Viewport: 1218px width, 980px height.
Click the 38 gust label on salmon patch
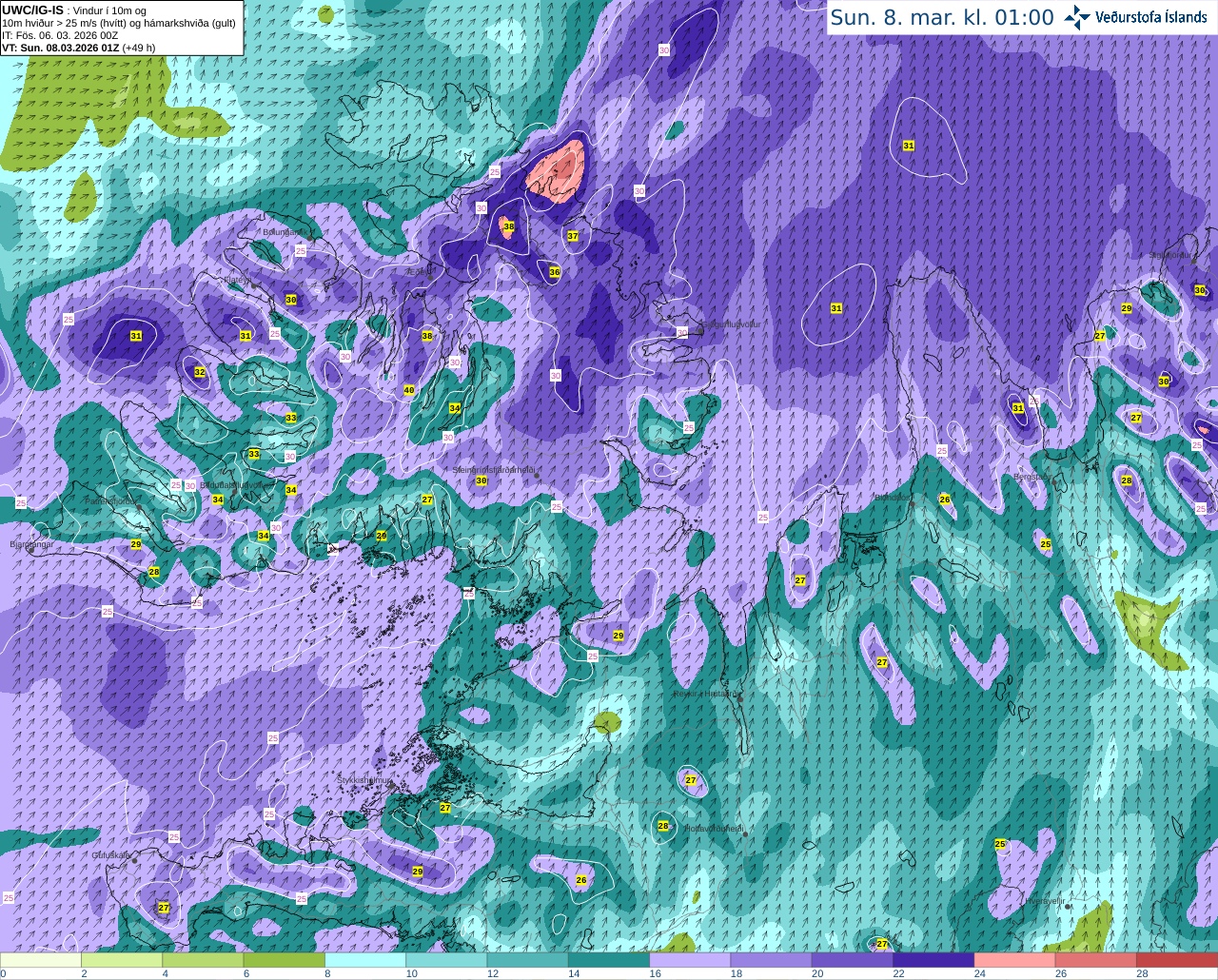pyautogui.click(x=509, y=226)
